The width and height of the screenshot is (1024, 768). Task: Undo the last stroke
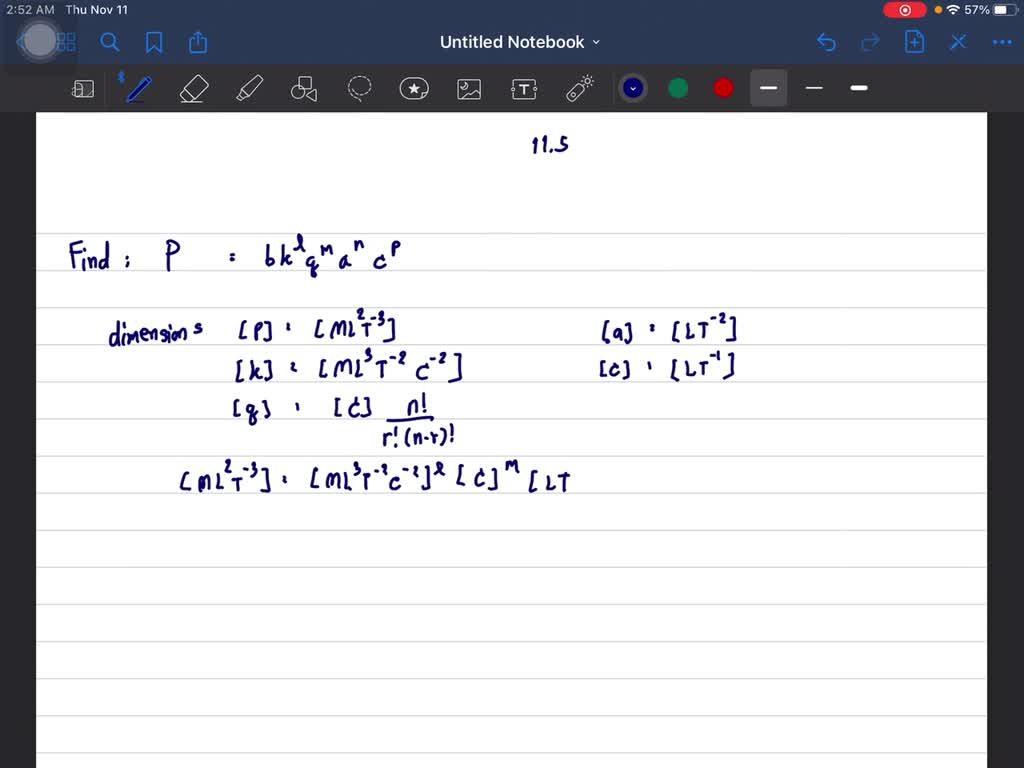coord(826,42)
